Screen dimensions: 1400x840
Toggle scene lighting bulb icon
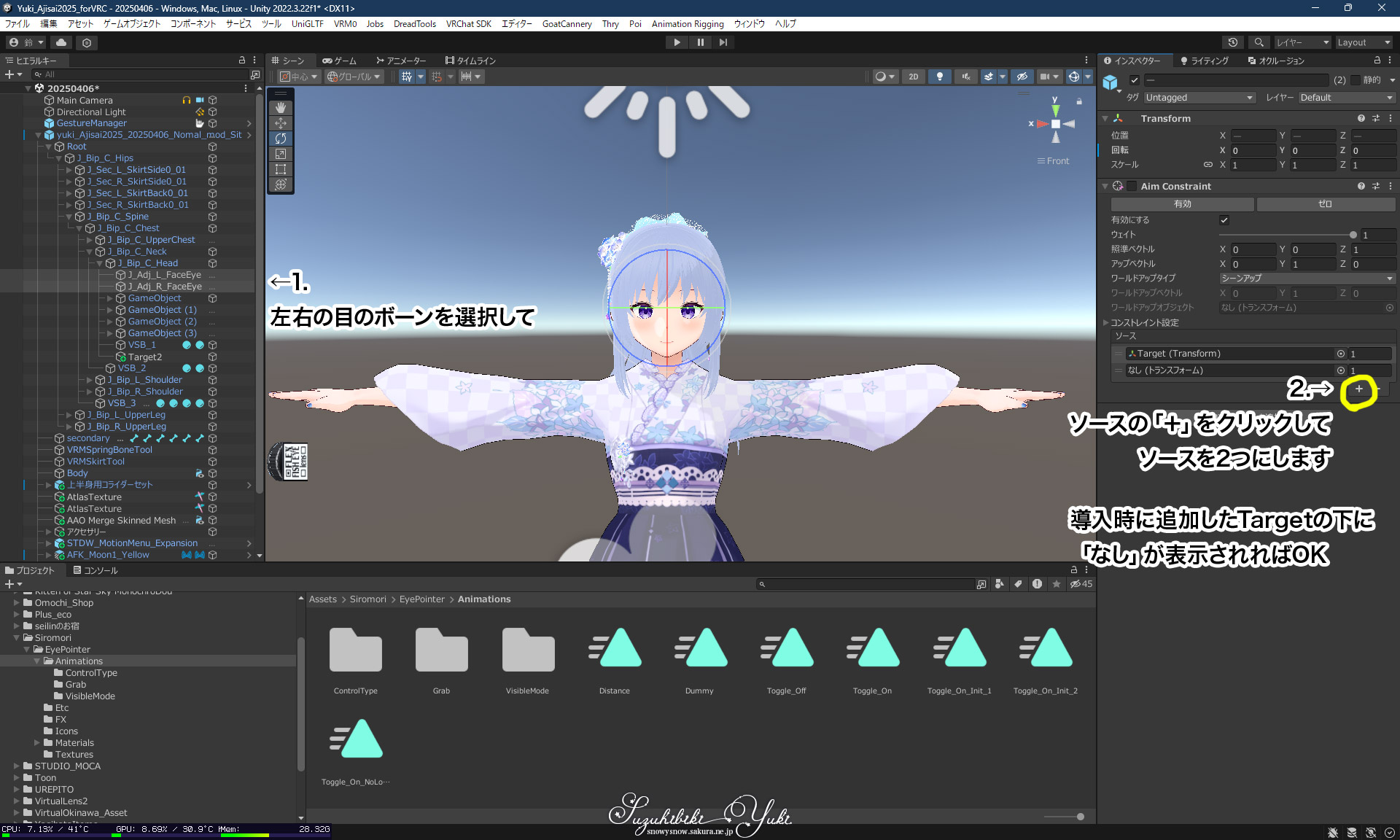pos(939,77)
